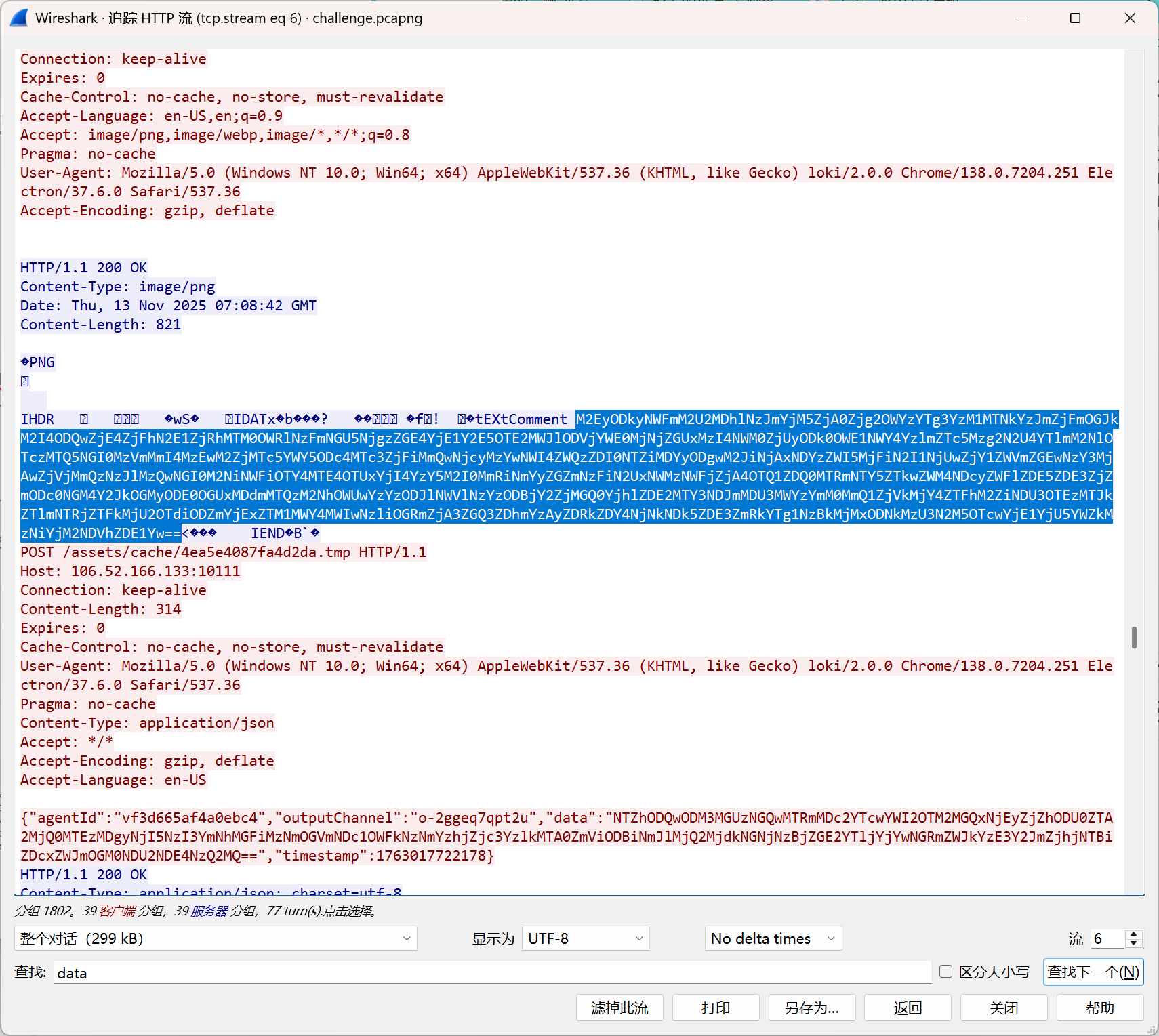Click the PNG signature text
The image size is (1159, 1036).
click(x=38, y=362)
